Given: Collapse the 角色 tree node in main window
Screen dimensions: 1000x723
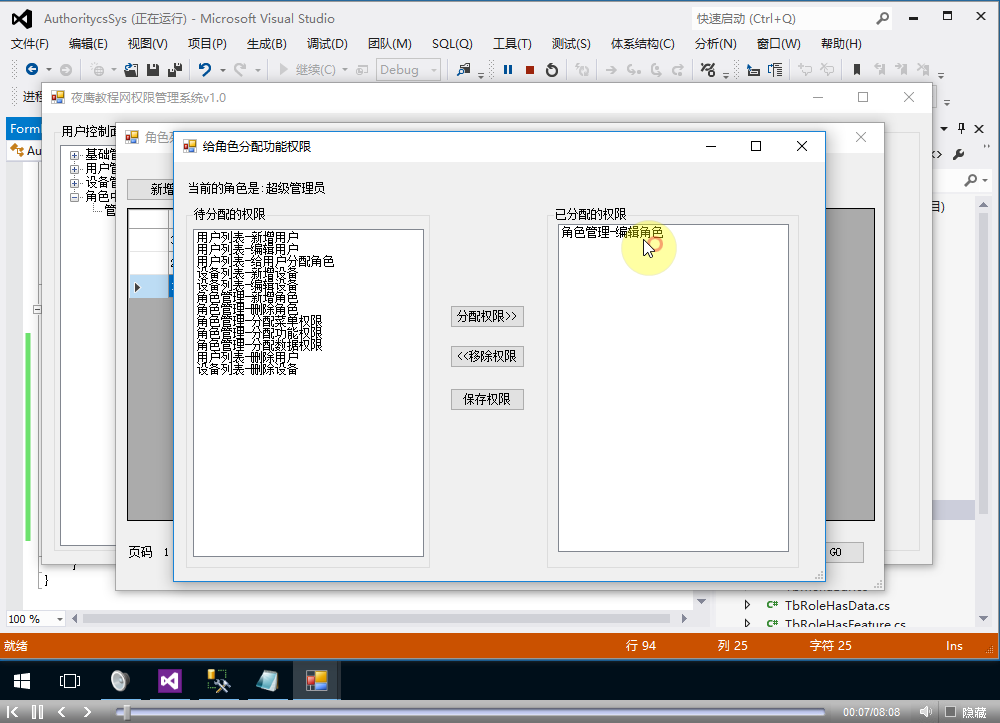Looking at the screenshot, I should point(75,197).
